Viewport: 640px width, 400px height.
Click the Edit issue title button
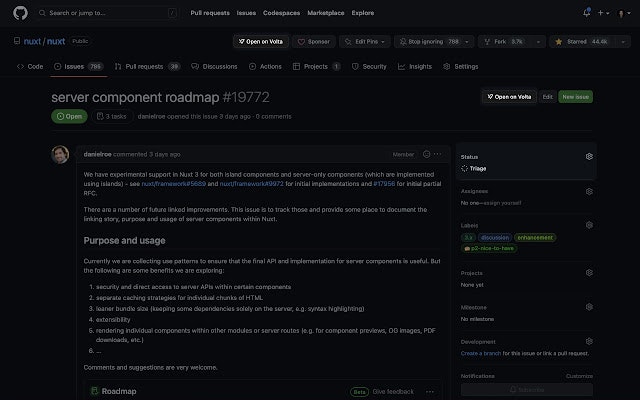pos(547,97)
